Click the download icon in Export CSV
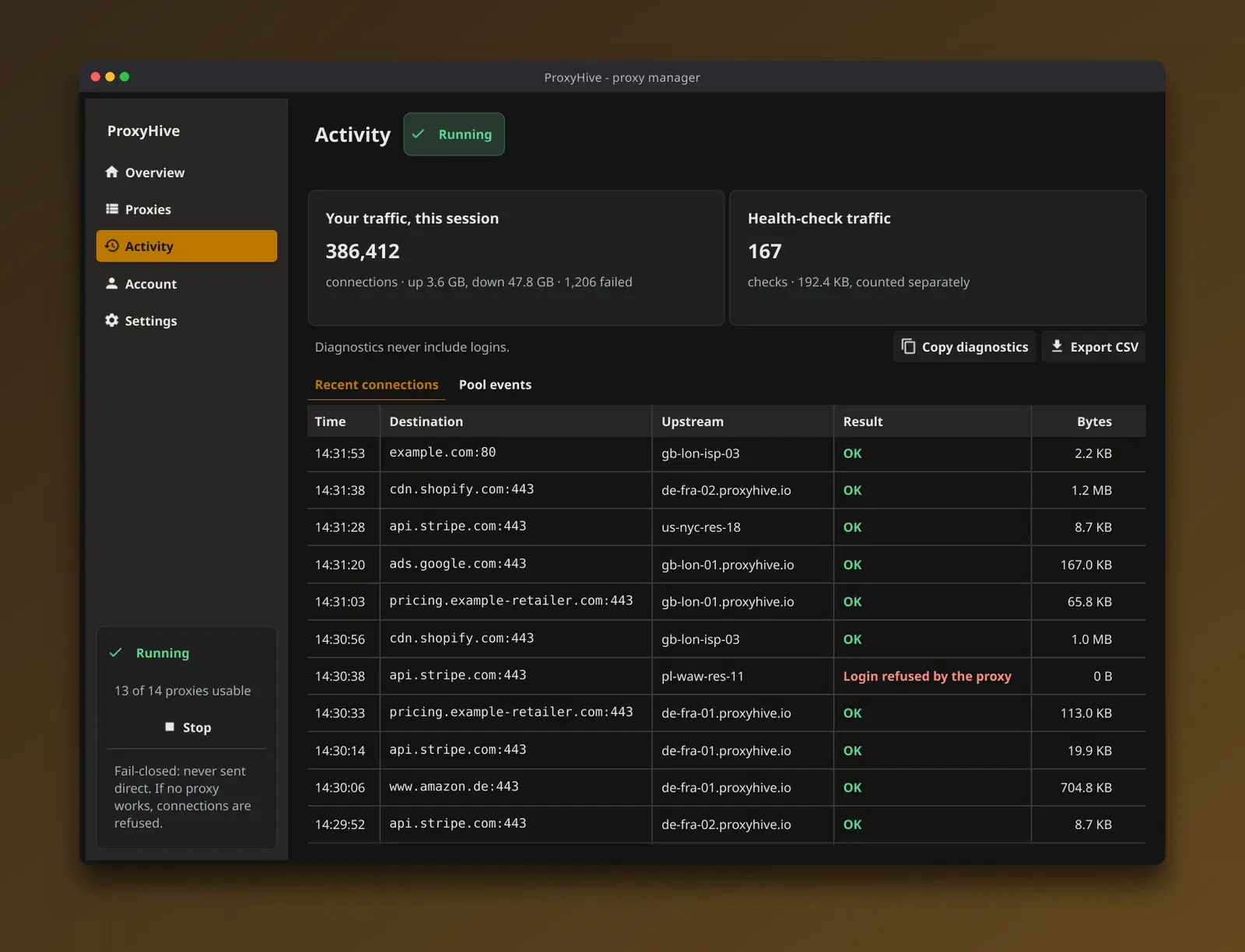This screenshot has width=1245, height=952. click(1057, 346)
